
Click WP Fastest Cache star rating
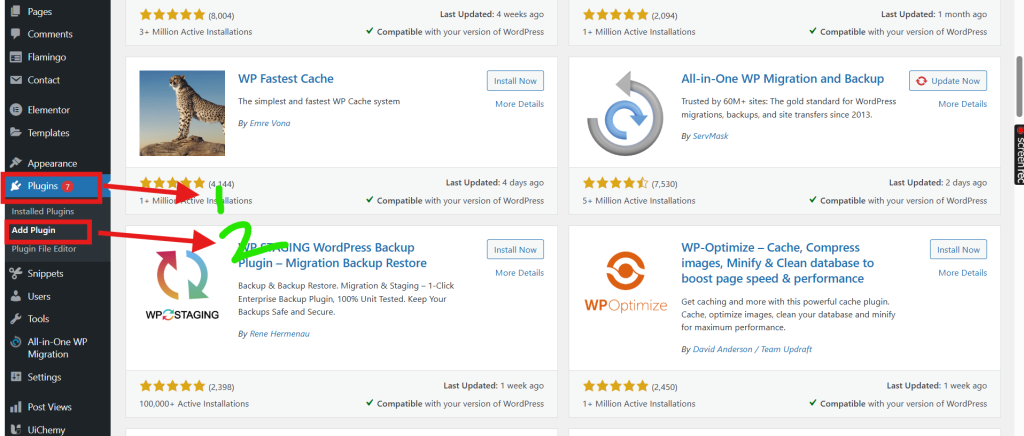[x=172, y=183]
